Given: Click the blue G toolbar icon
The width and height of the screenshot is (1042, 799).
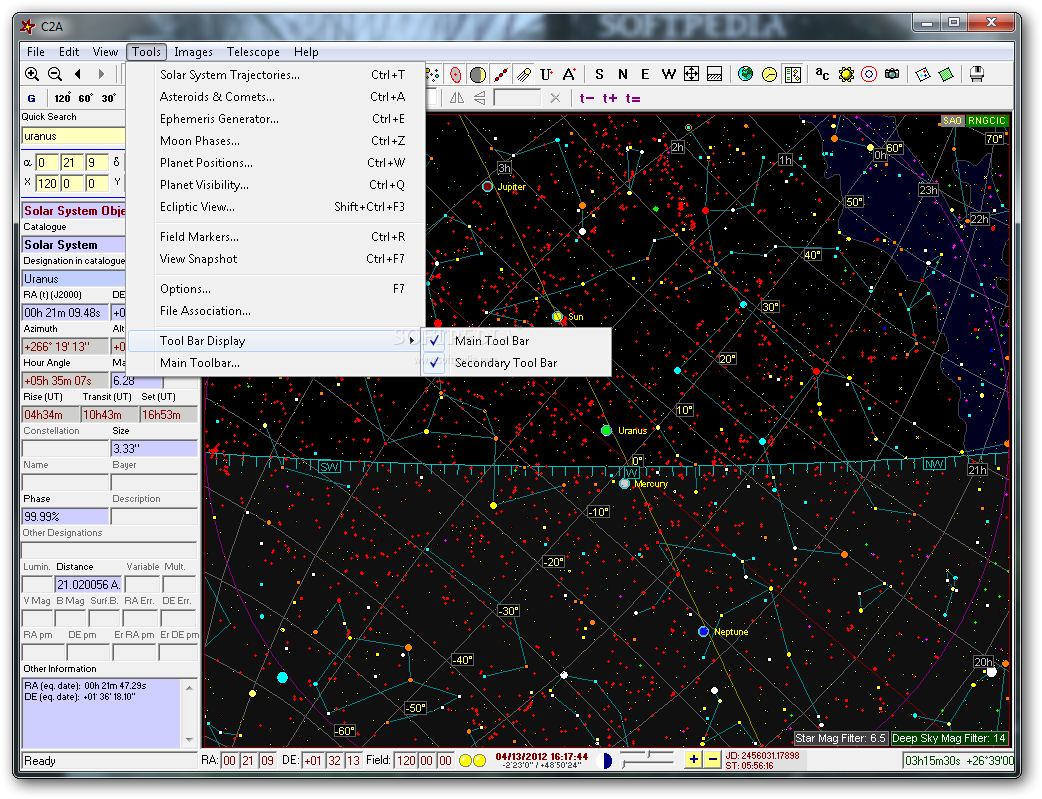Looking at the screenshot, I should pyautogui.click(x=31, y=98).
